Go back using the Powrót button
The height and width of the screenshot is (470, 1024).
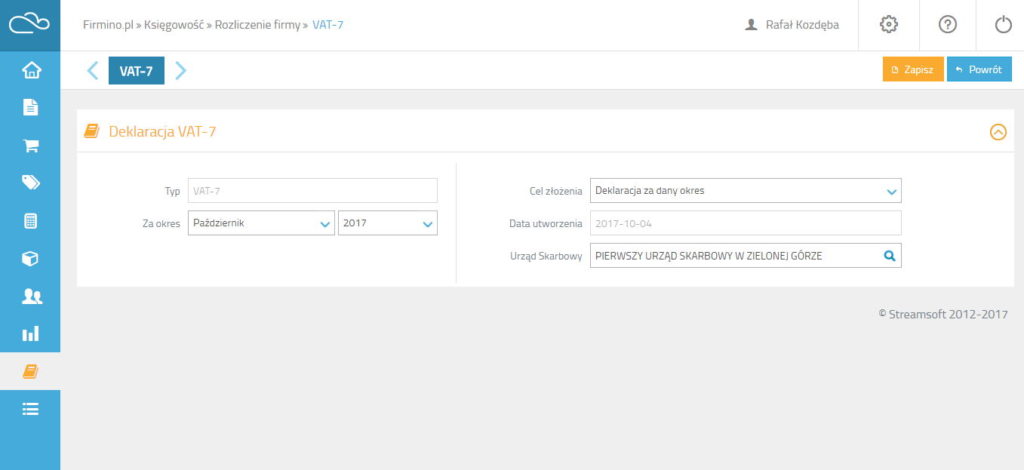click(979, 70)
